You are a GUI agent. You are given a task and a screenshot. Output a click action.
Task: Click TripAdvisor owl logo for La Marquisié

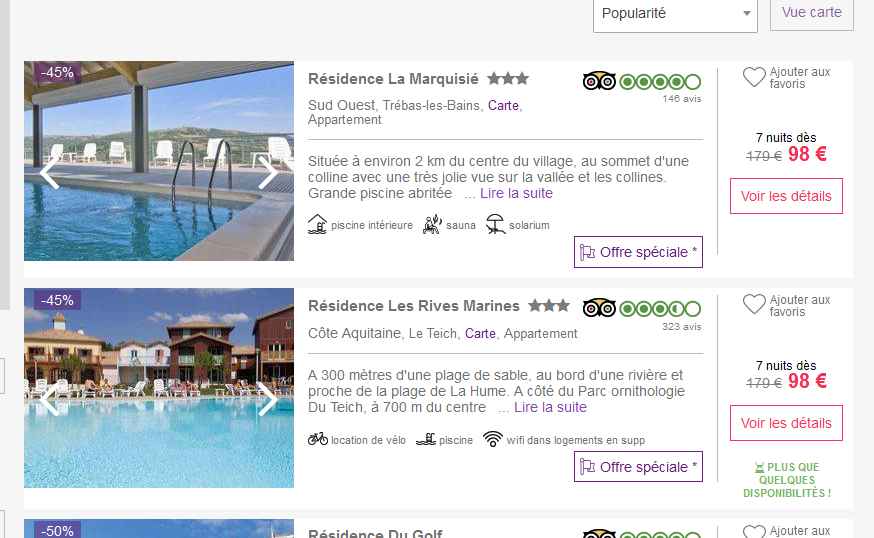tap(599, 81)
